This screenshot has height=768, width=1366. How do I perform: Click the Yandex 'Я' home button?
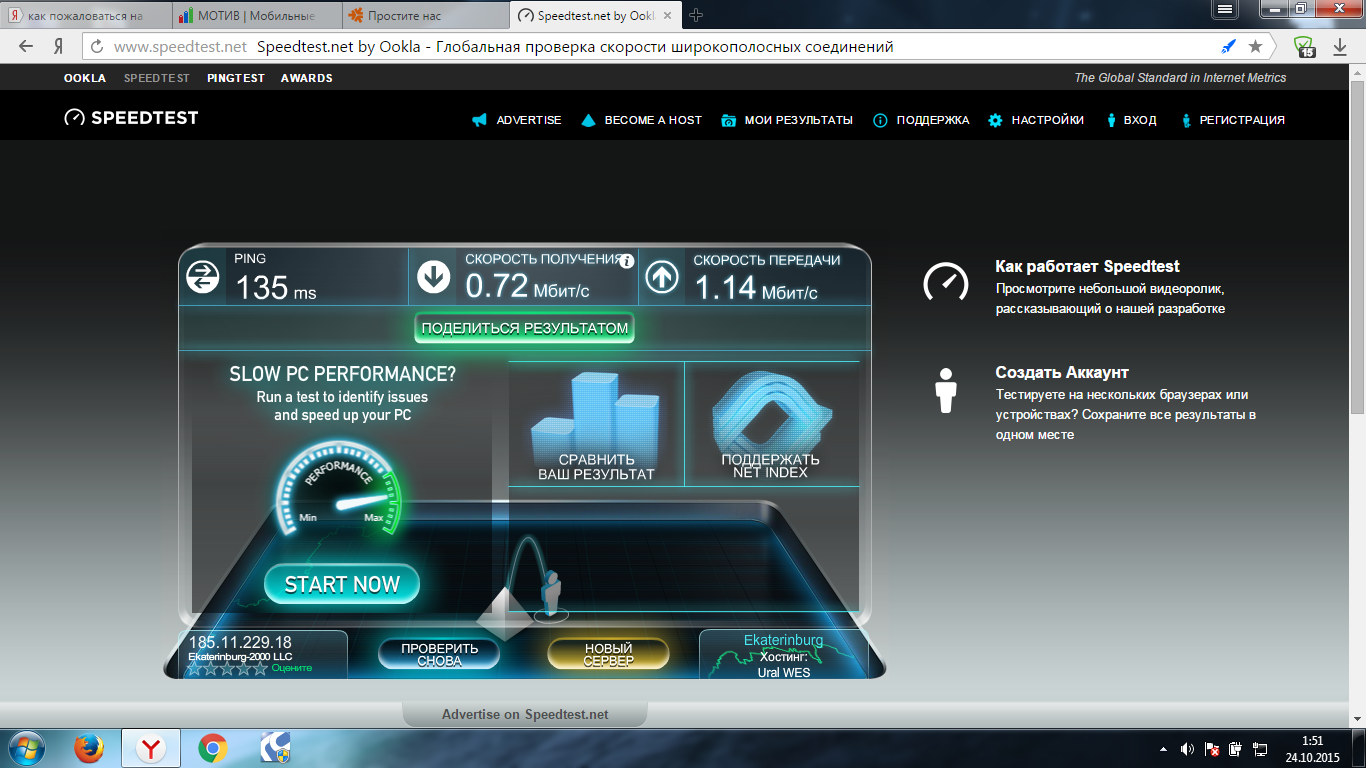coord(59,47)
